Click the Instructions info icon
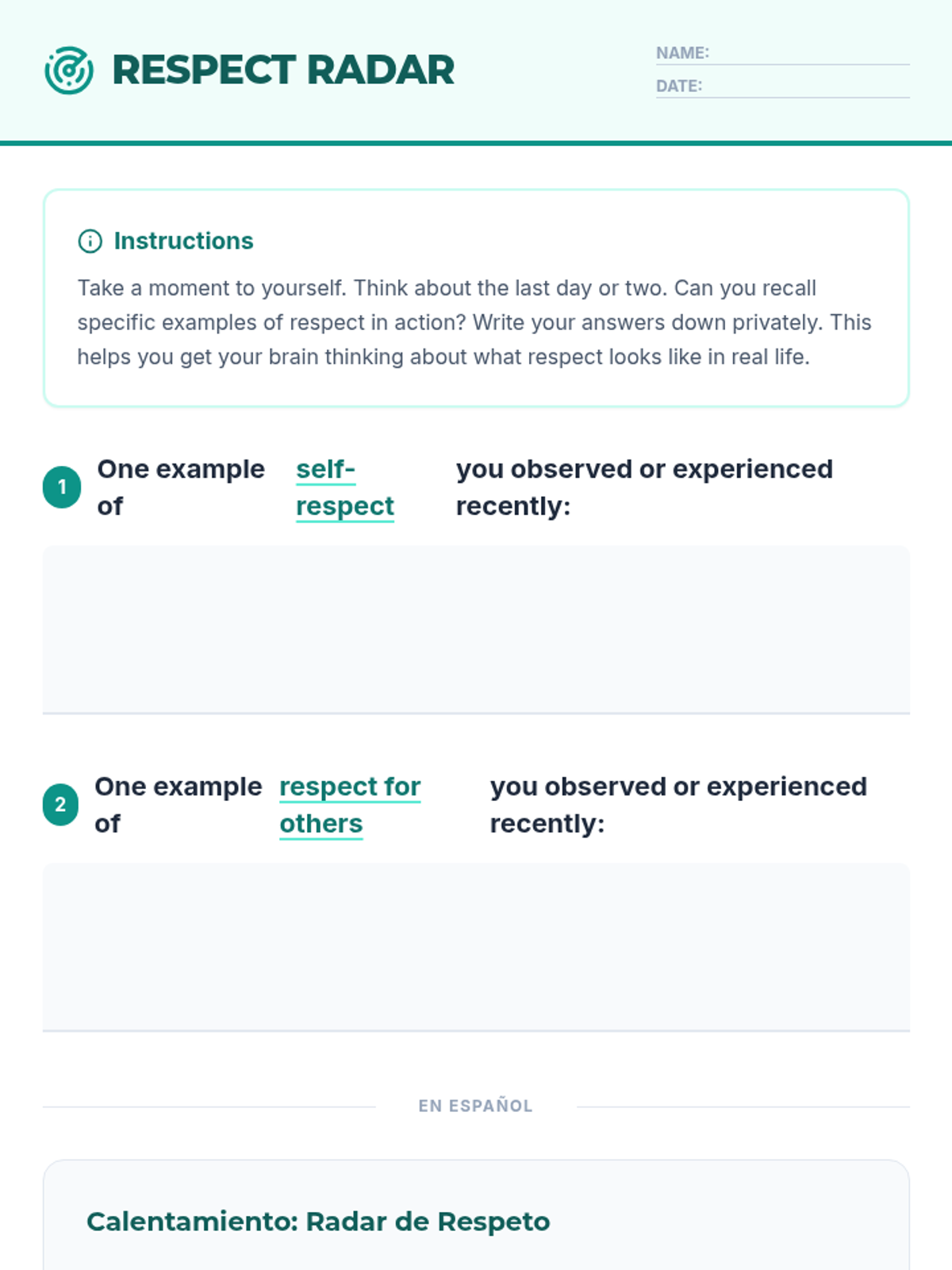The image size is (952, 1270). click(90, 241)
